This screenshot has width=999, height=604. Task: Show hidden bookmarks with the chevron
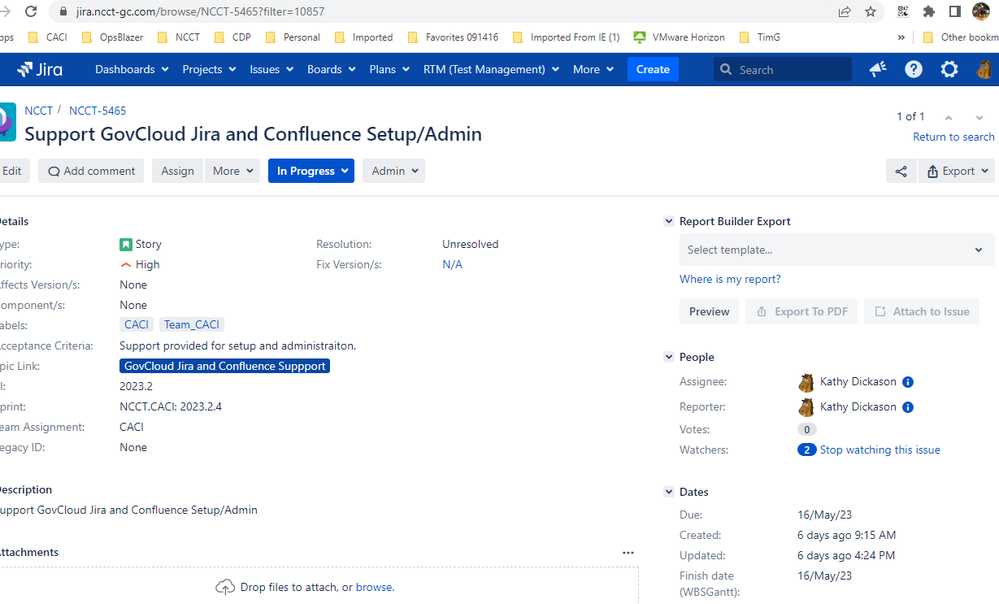tap(901, 37)
